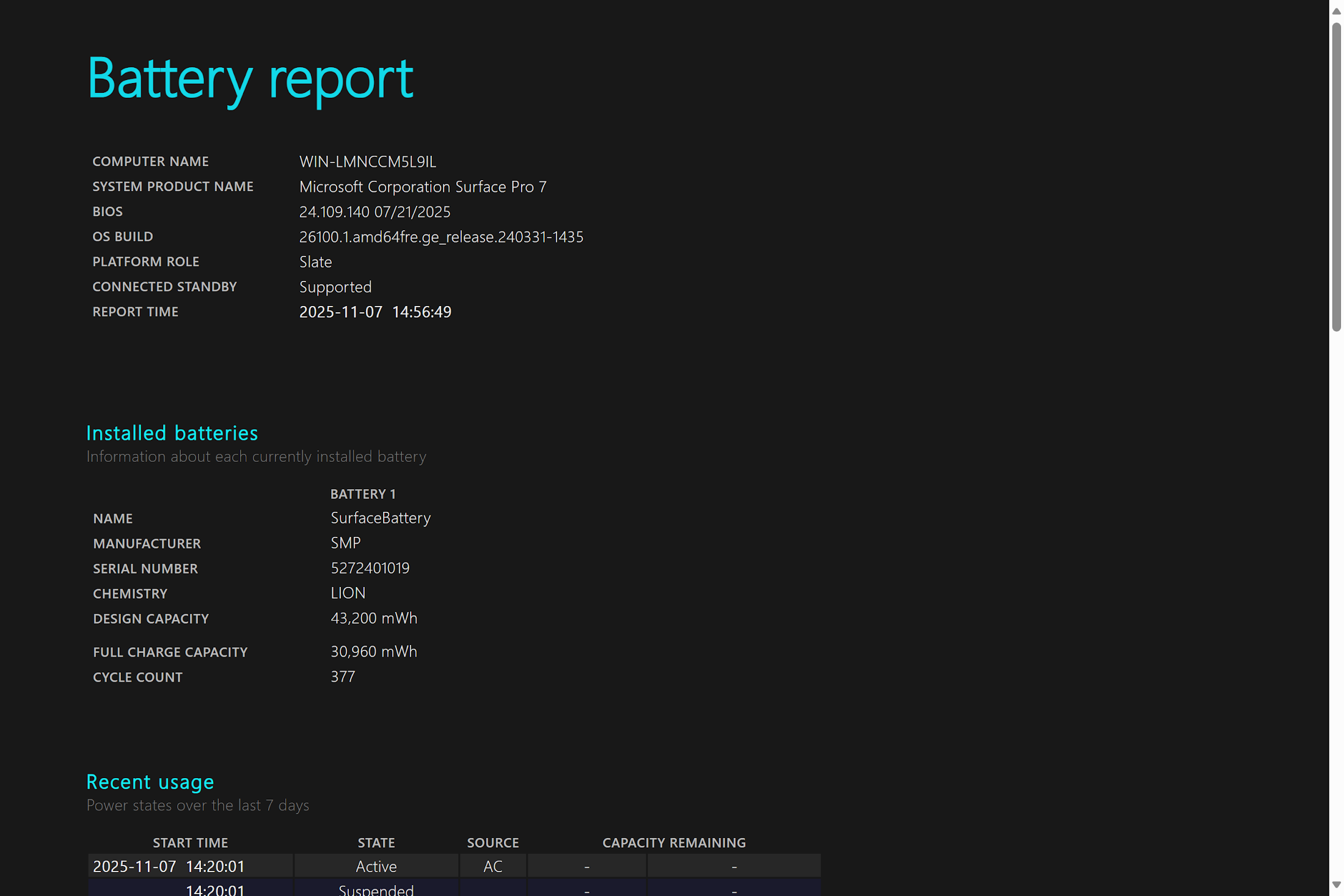Click the Recent usage section heading
Screen dimensions: 1344x896
[150, 782]
